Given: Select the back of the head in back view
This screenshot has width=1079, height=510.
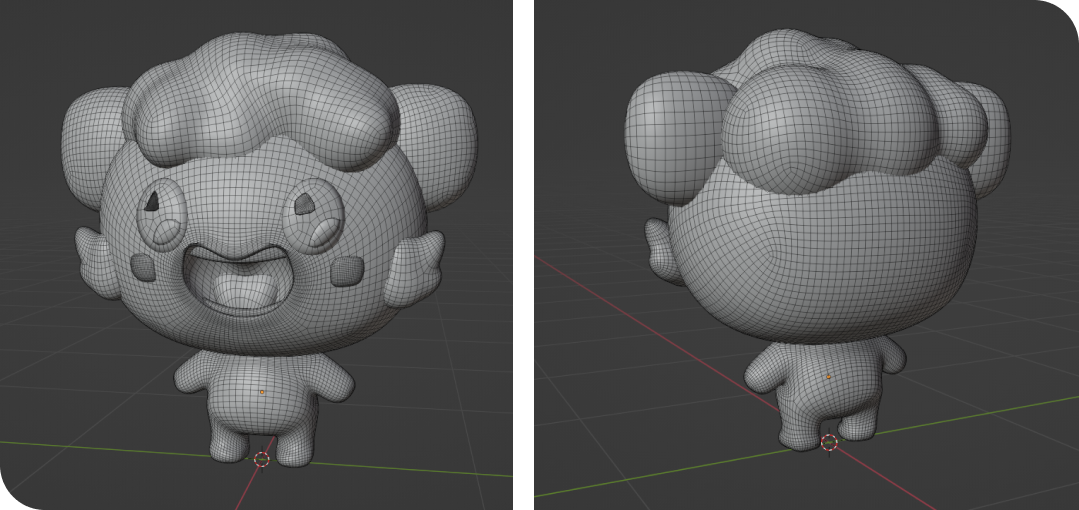Looking at the screenshot, I should [820, 260].
